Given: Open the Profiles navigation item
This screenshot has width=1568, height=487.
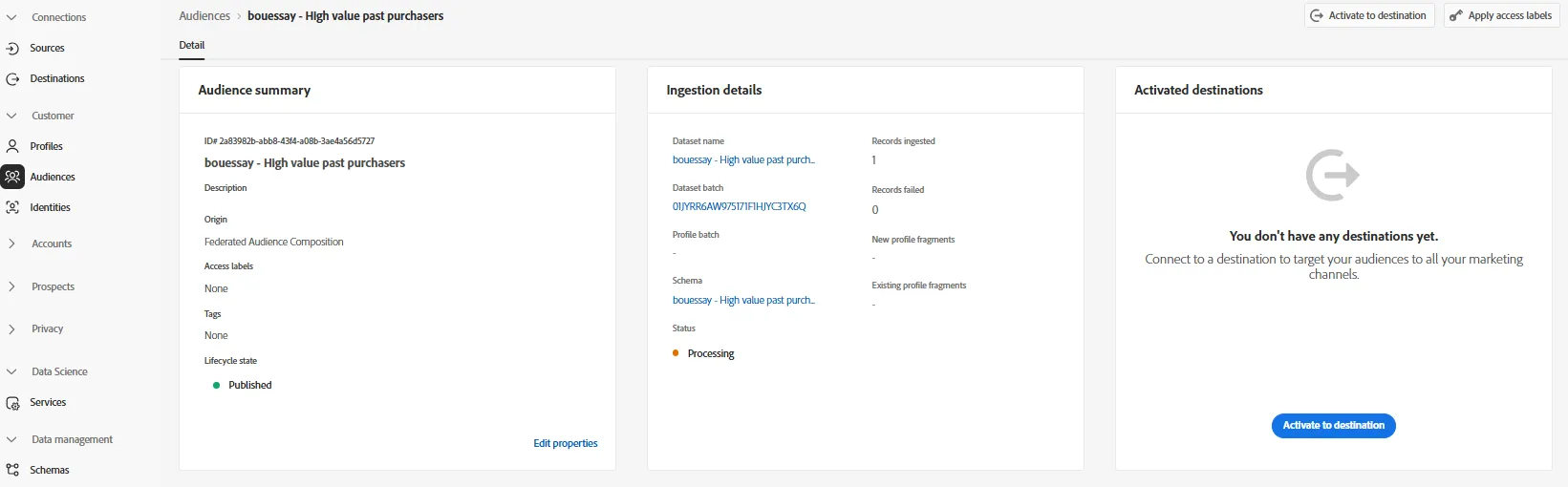Looking at the screenshot, I should click(x=46, y=146).
